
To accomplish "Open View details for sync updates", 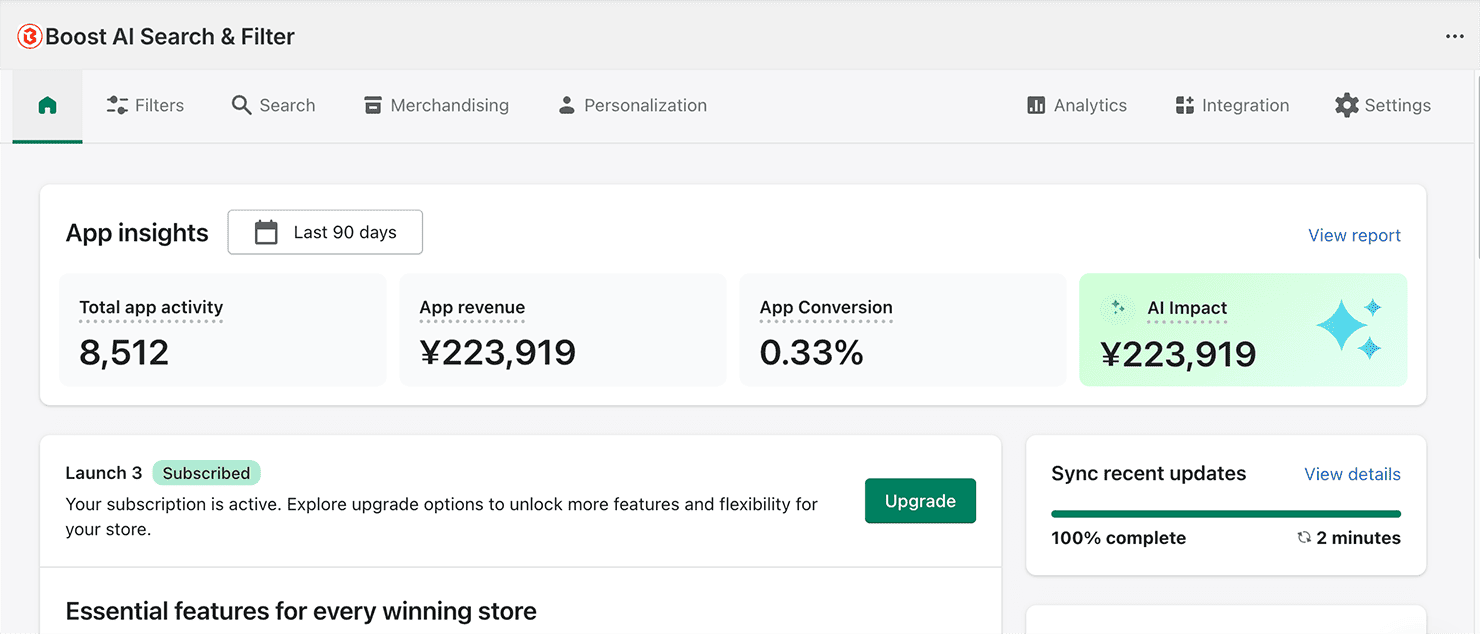I will tap(1352, 474).
